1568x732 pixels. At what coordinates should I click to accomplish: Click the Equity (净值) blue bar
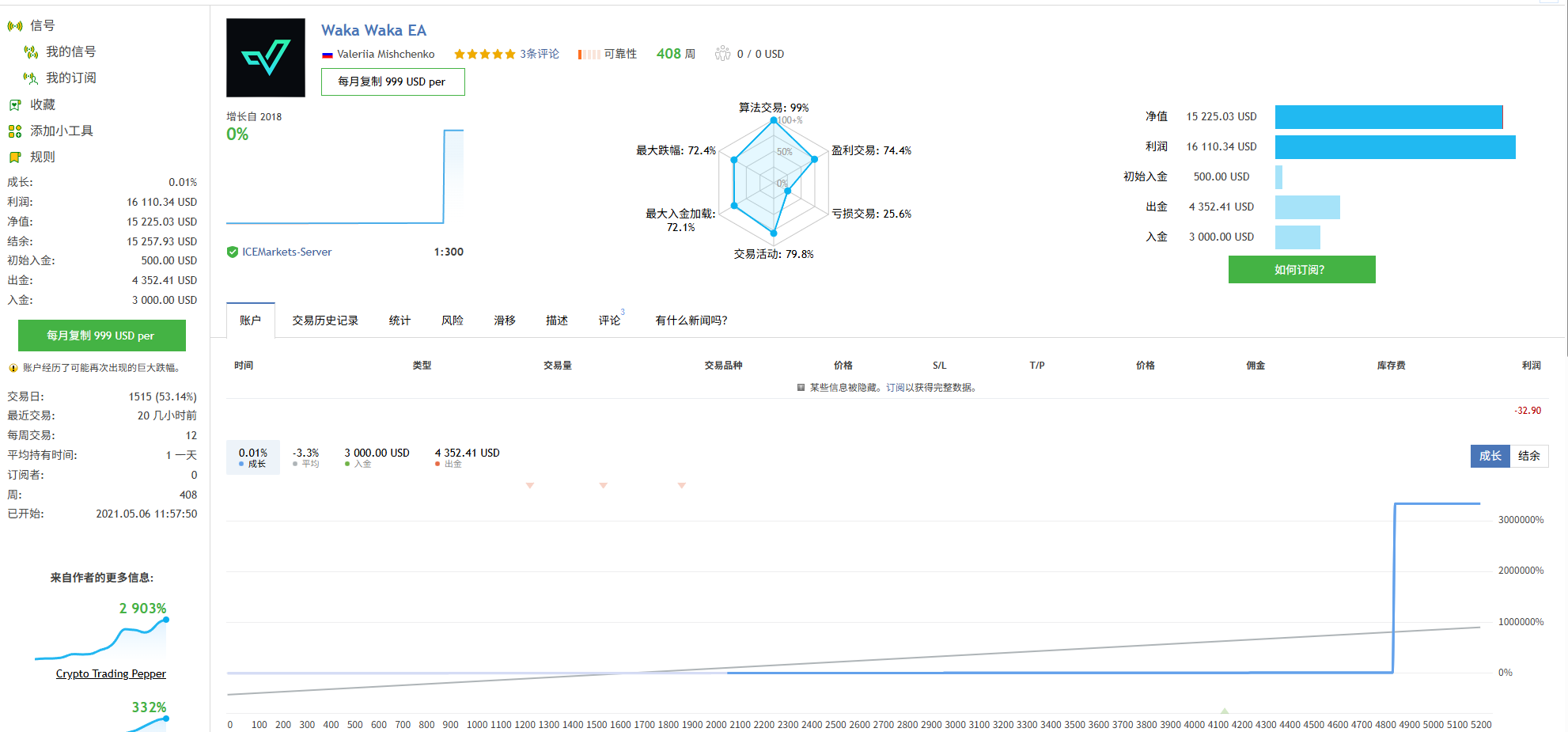point(1388,117)
